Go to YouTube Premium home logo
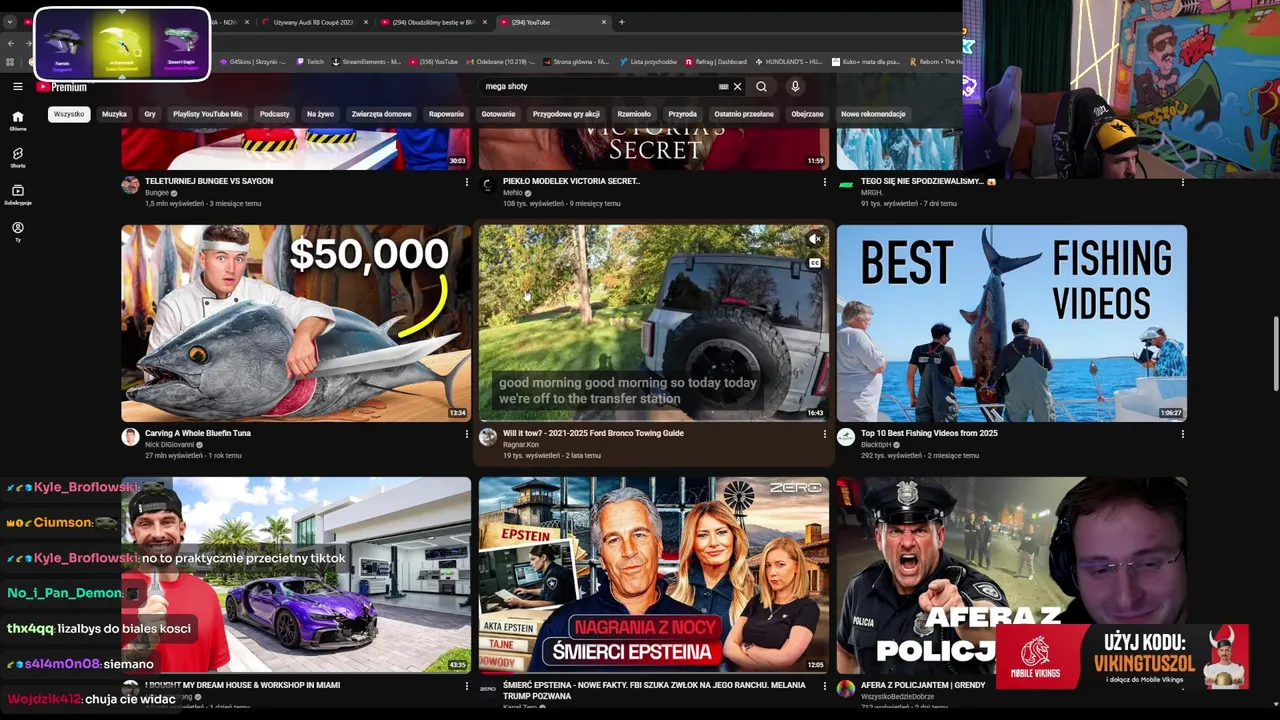 62,87
